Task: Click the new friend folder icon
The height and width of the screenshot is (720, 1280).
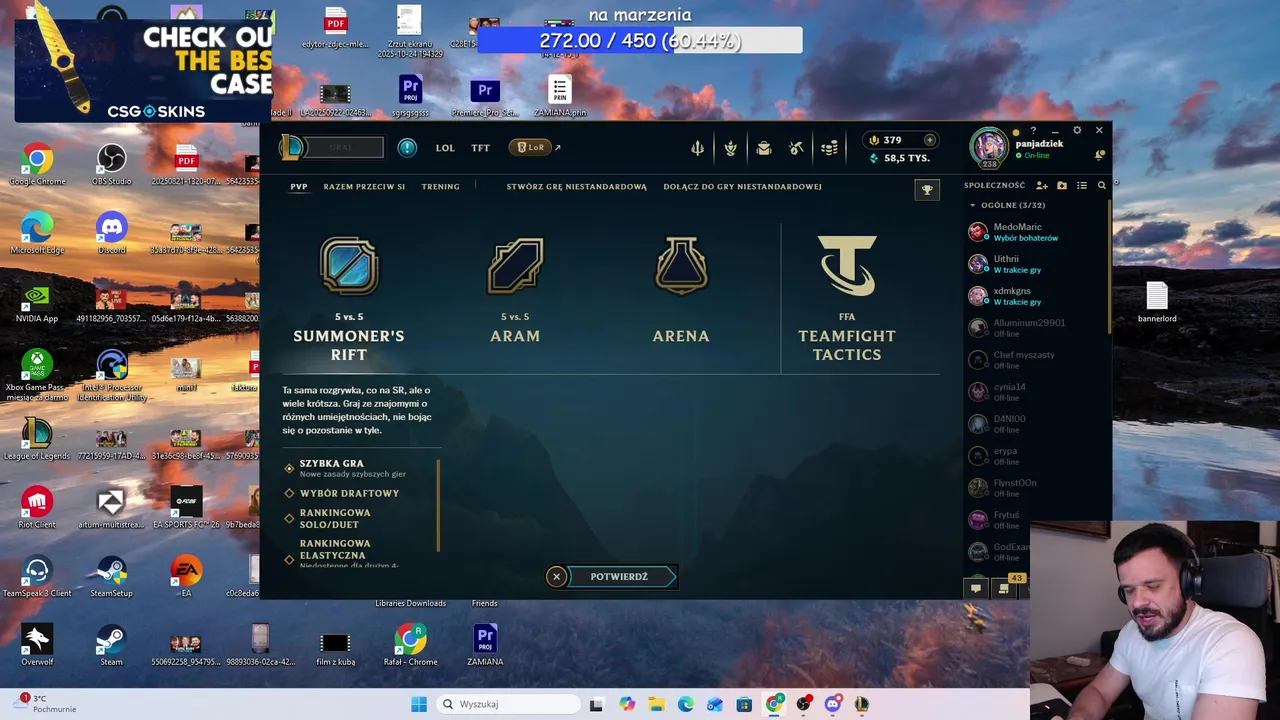Action: [x=1062, y=185]
